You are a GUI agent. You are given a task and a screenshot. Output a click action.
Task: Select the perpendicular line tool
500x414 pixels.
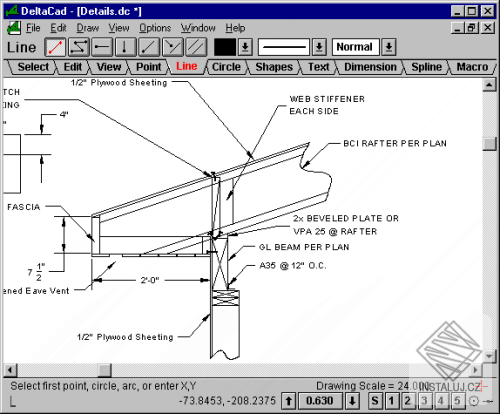(173, 47)
